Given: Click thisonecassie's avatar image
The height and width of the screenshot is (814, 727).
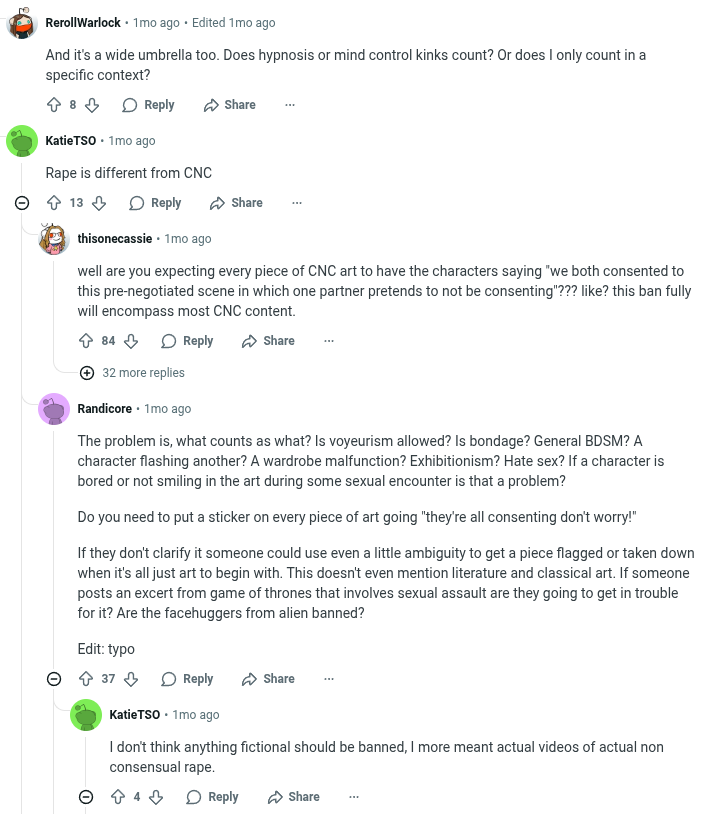Looking at the screenshot, I should 54,240.
